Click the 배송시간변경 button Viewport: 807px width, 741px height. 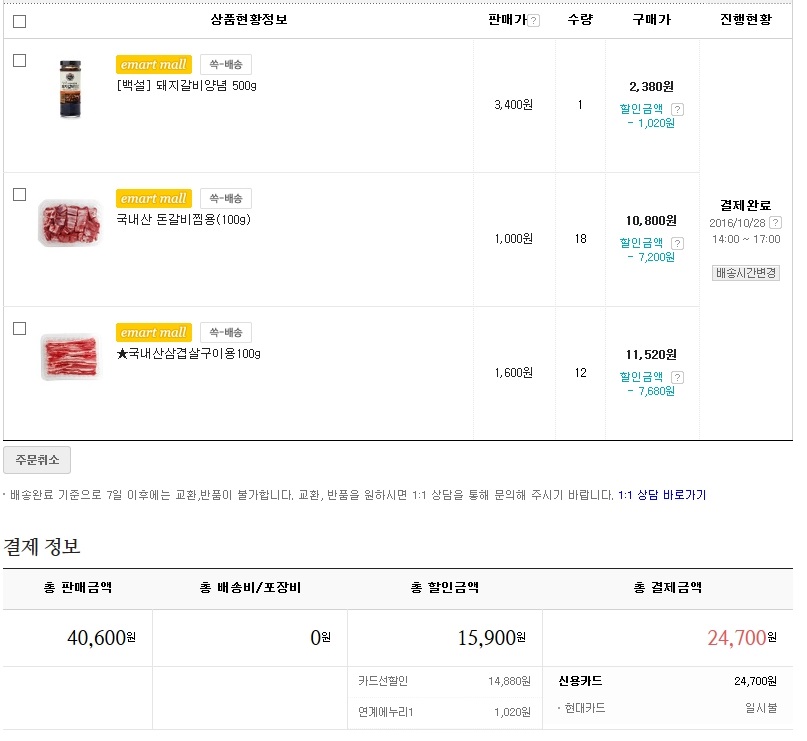coord(746,273)
